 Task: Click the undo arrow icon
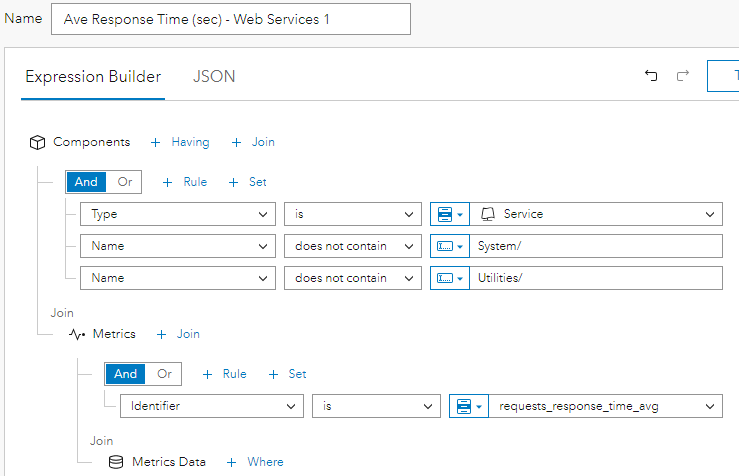point(651,75)
